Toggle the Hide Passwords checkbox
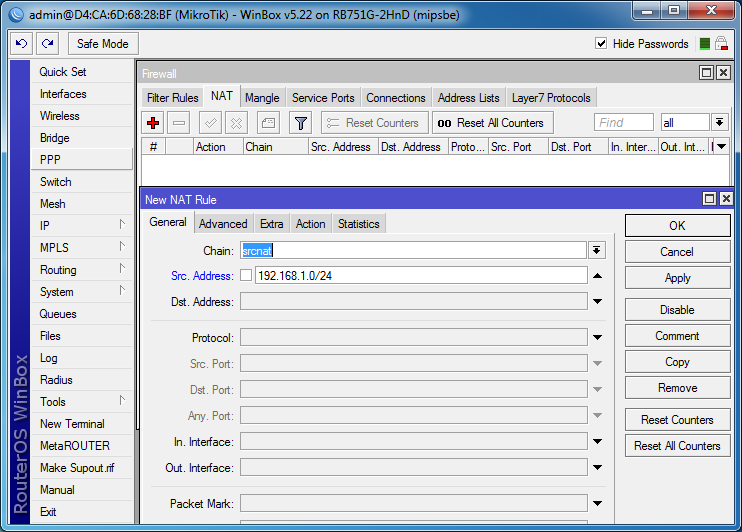Image resolution: width=742 pixels, height=532 pixels. [601, 44]
